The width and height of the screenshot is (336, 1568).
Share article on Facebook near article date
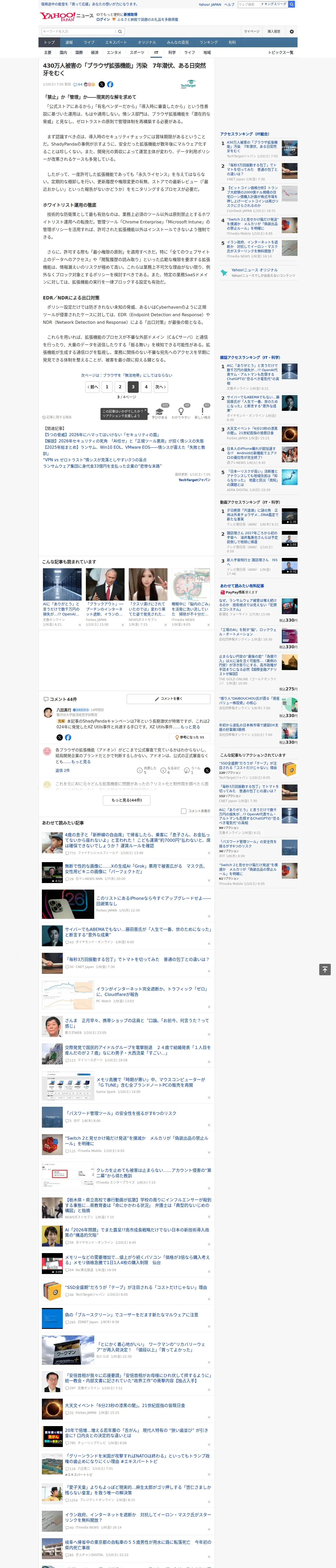tap(110, 85)
